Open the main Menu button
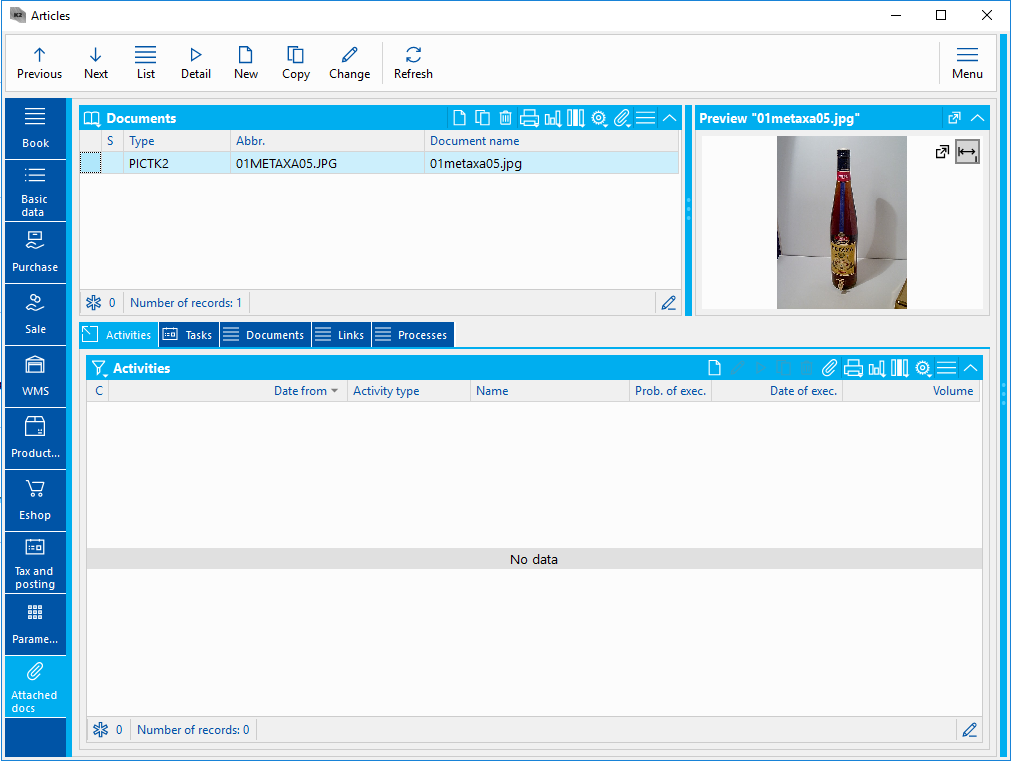This screenshot has height=762, width=1011. click(966, 62)
